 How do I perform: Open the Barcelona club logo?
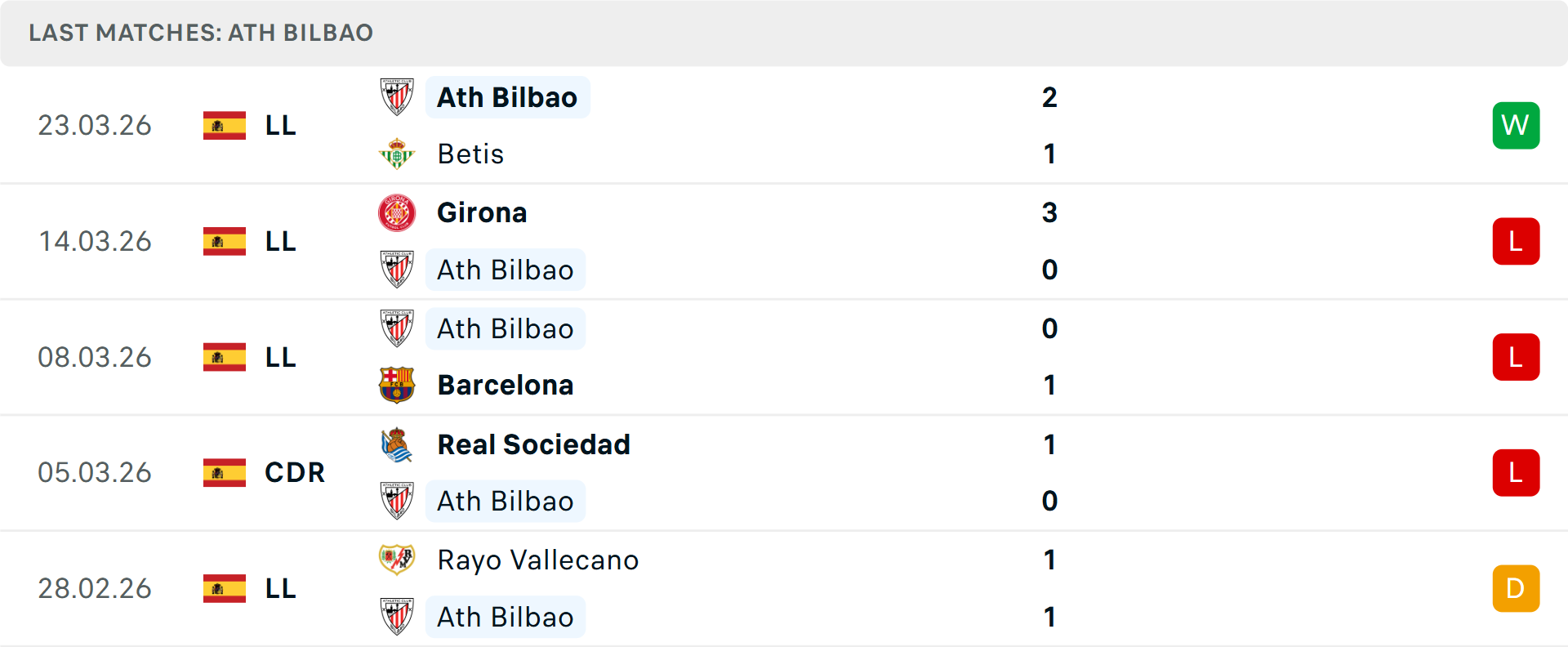(398, 385)
